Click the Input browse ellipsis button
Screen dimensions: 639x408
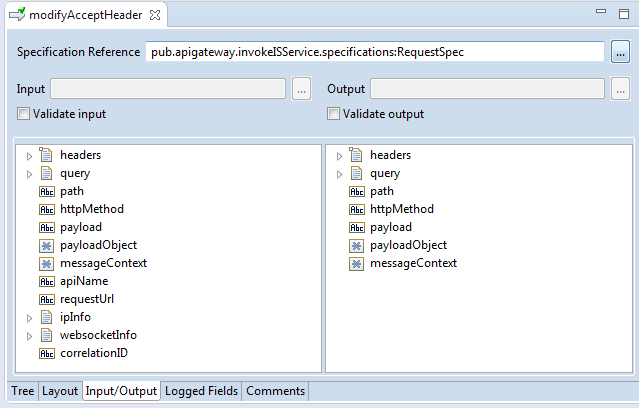pyautogui.click(x=302, y=90)
